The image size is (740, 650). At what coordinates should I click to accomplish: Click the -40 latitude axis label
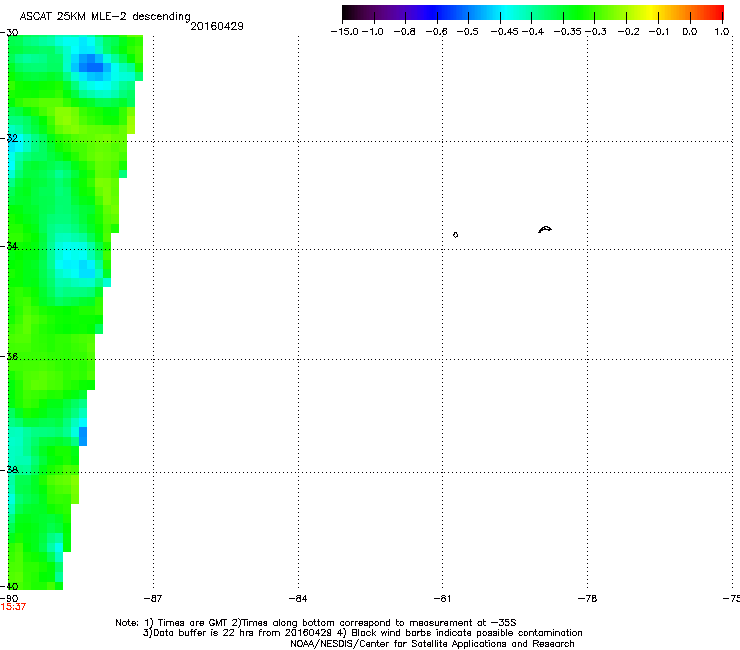pyautogui.click(x=9, y=586)
